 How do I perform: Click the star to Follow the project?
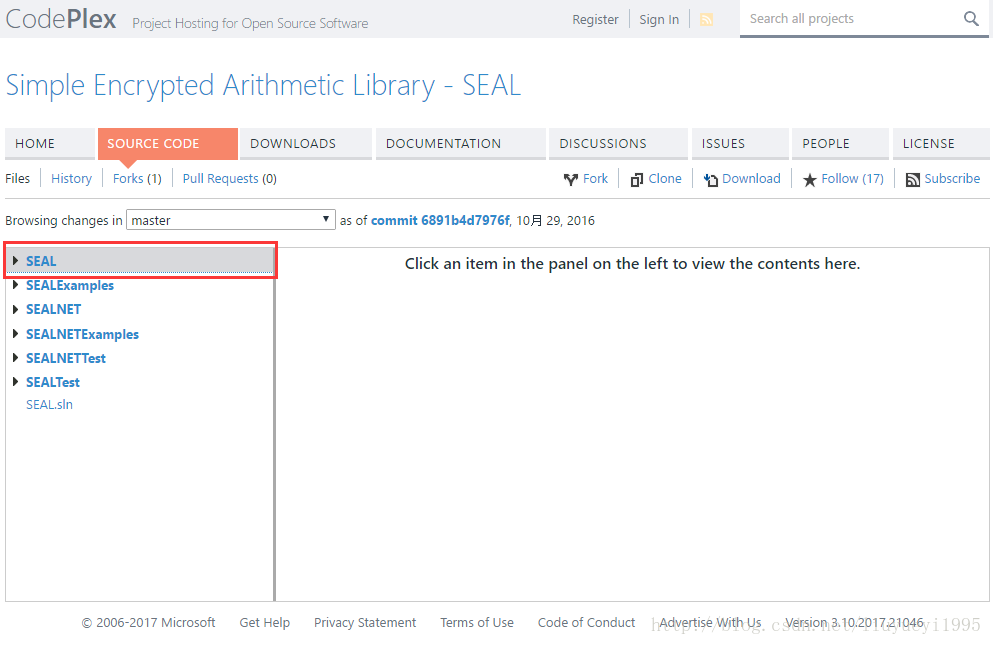point(810,178)
